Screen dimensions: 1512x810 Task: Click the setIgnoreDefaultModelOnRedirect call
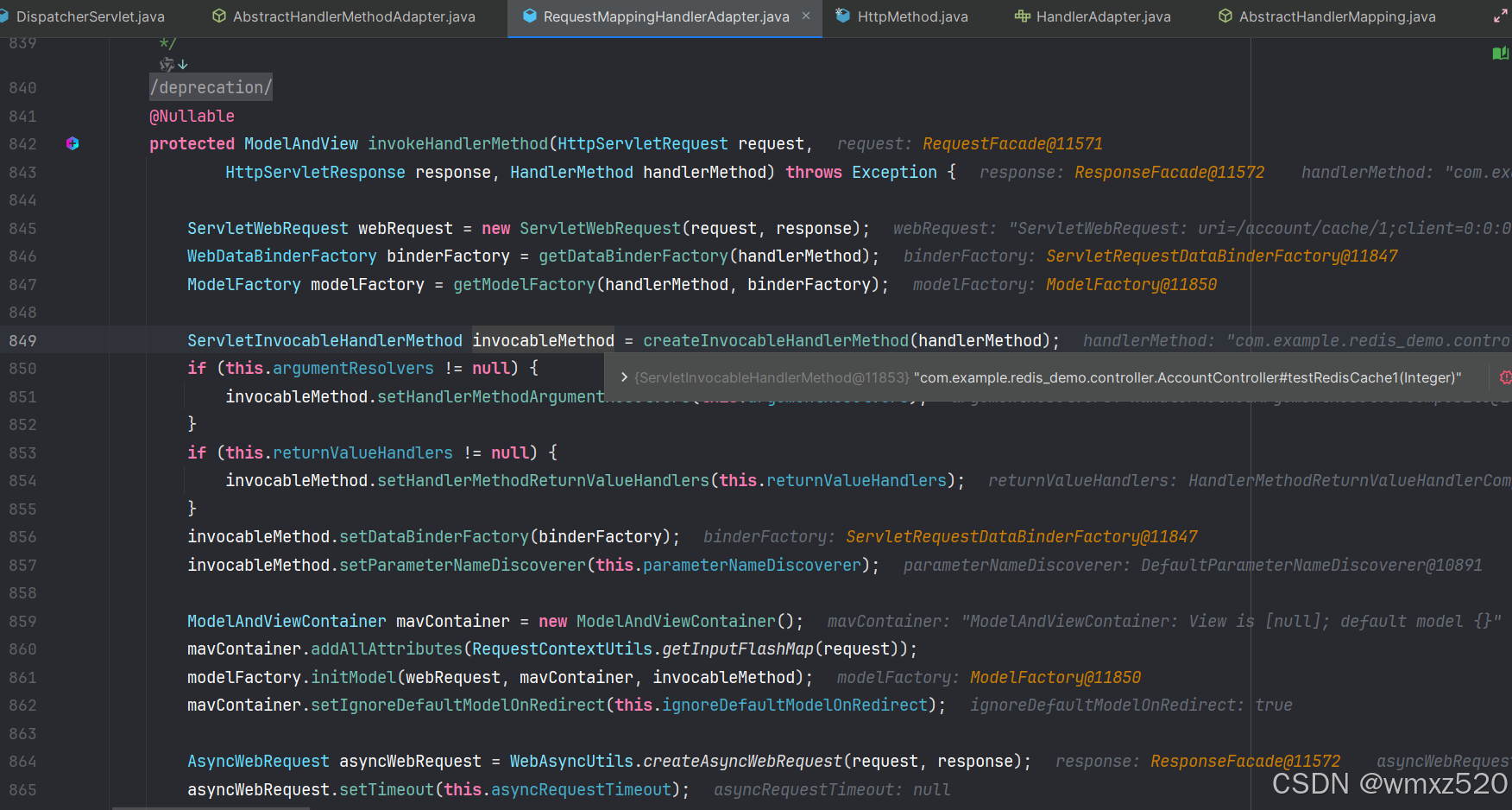click(457, 705)
